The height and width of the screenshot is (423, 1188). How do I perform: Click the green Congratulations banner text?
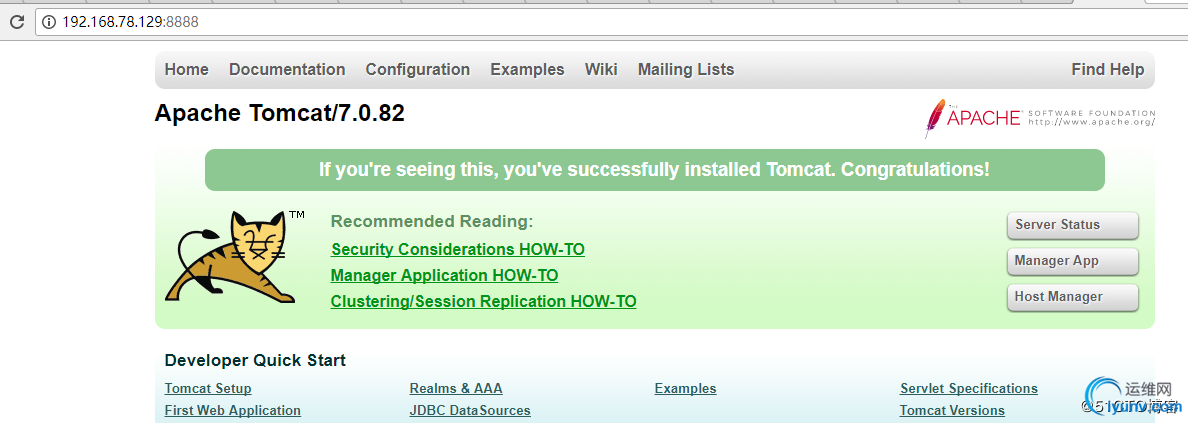tap(655, 170)
